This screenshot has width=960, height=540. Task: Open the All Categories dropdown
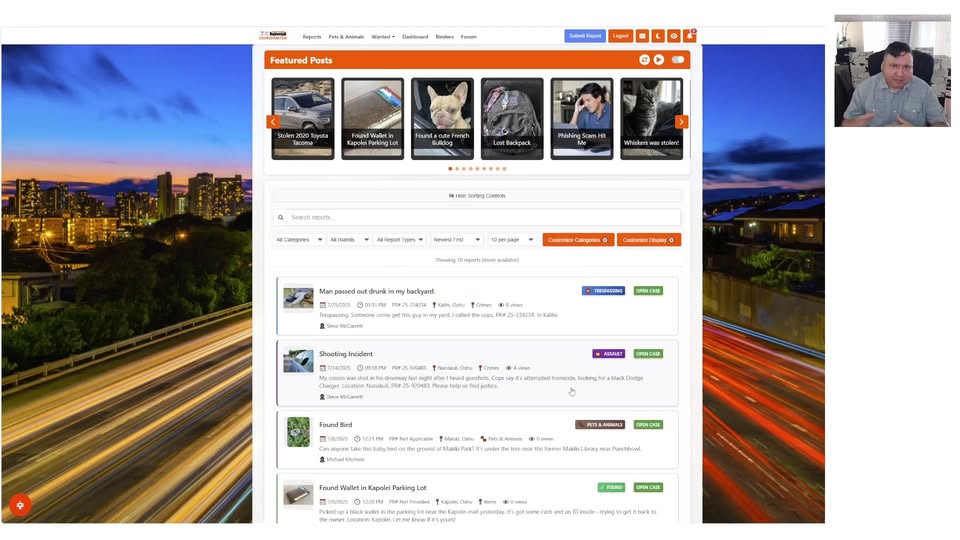299,240
